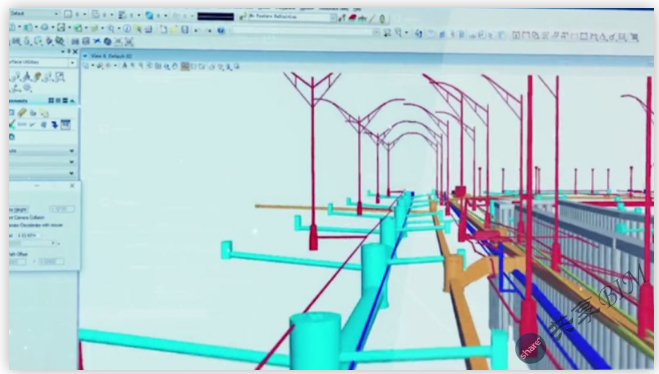The image size is (659, 374).
Task: Click the blue airplane fly-through icon
Action: tap(97, 41)
